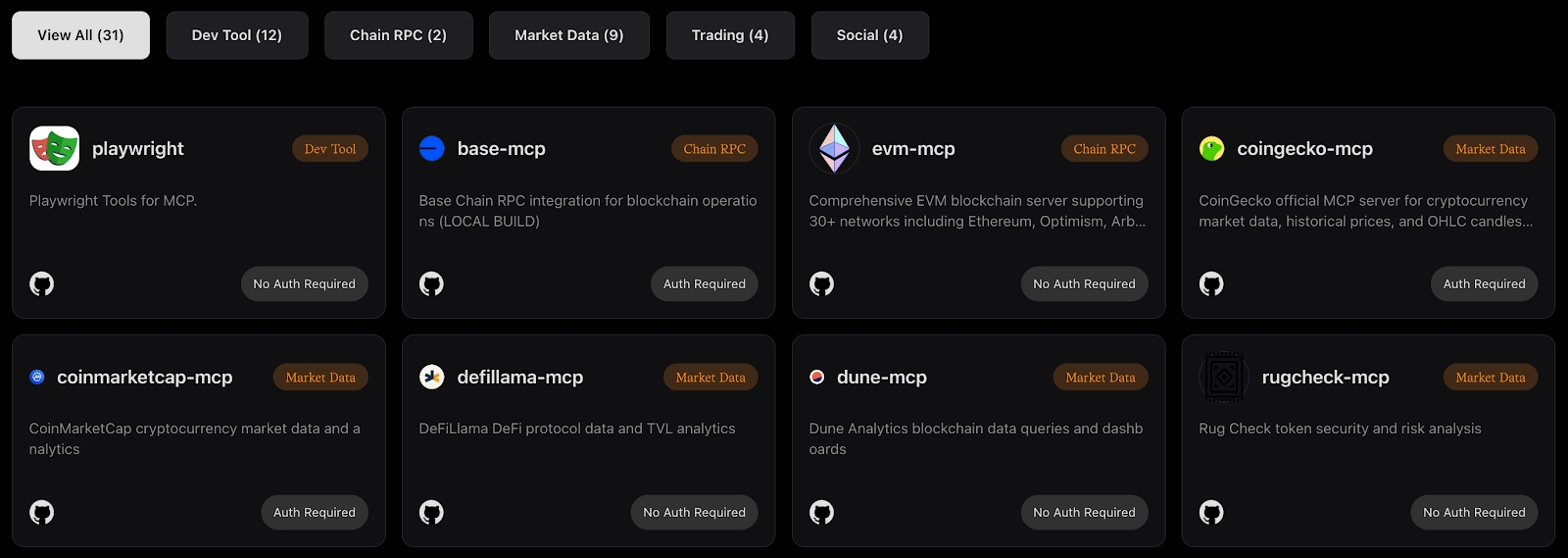The width and height of the screenshot is (1568, 558).
Task: Open defillama-mcp GitHub icon
Action: coord(431,512)
